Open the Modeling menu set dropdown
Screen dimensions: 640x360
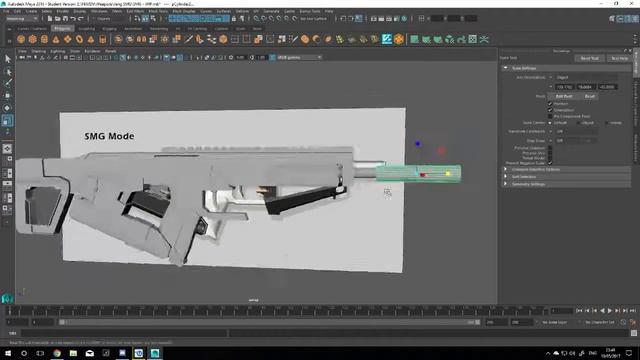coord(22,18)
